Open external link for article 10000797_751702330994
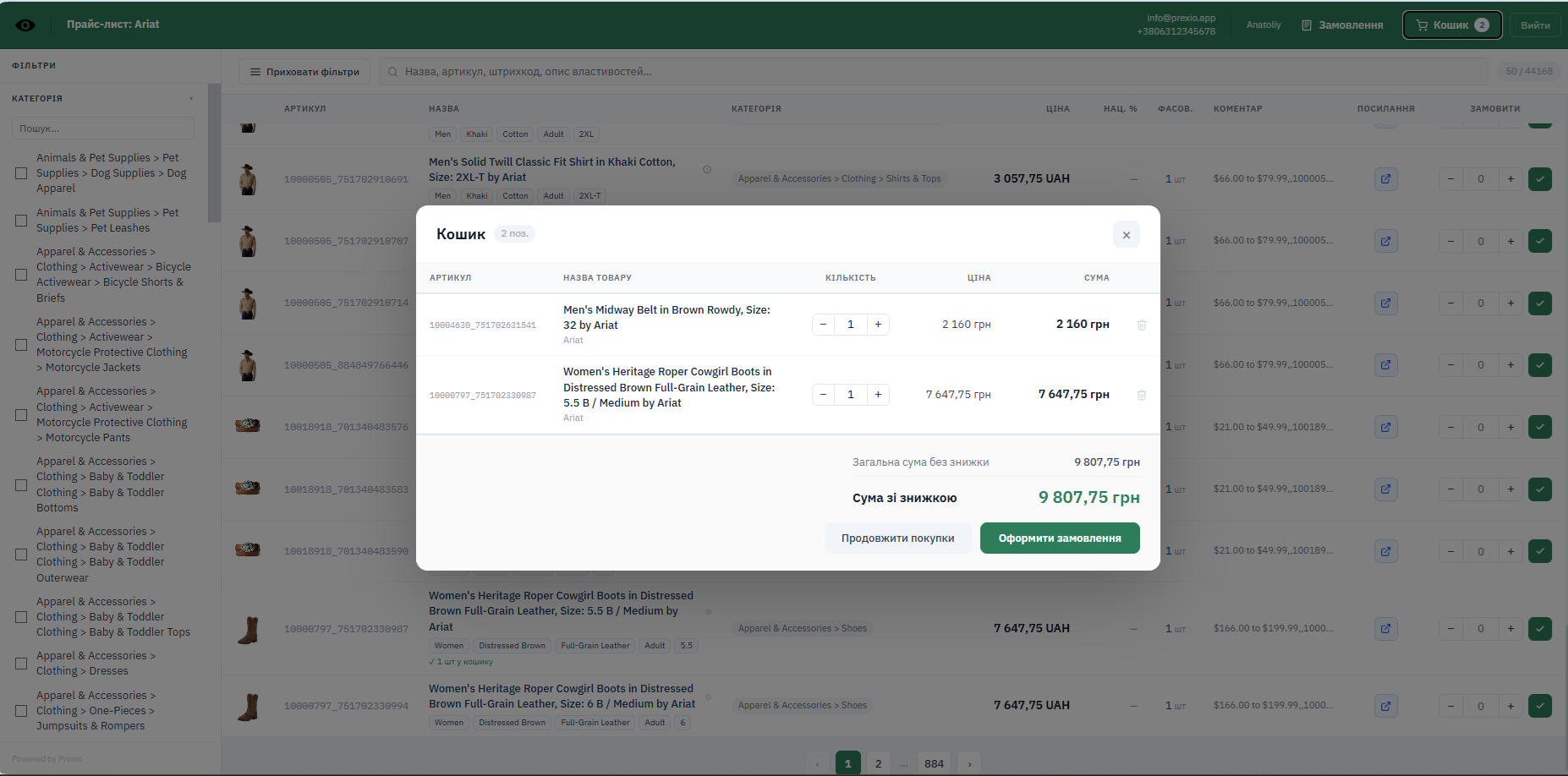 tap(1386, 706)
